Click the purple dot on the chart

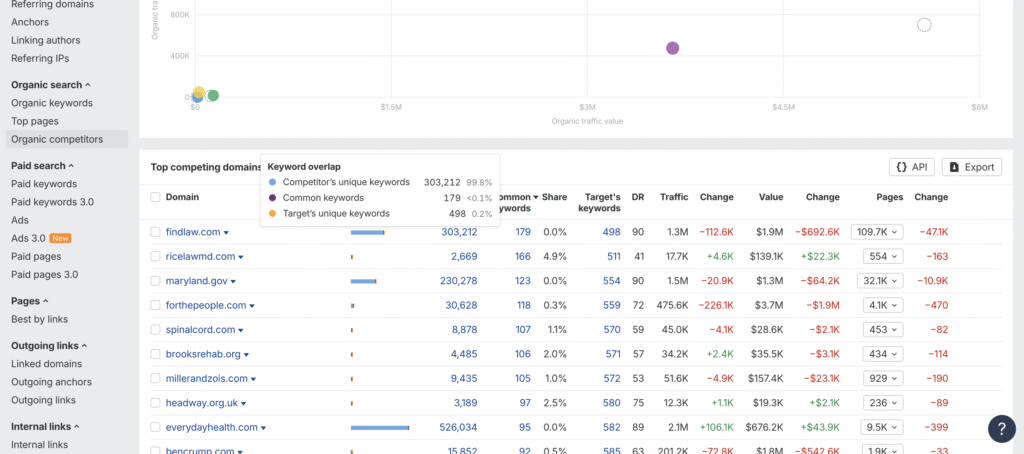pos(673,48)
